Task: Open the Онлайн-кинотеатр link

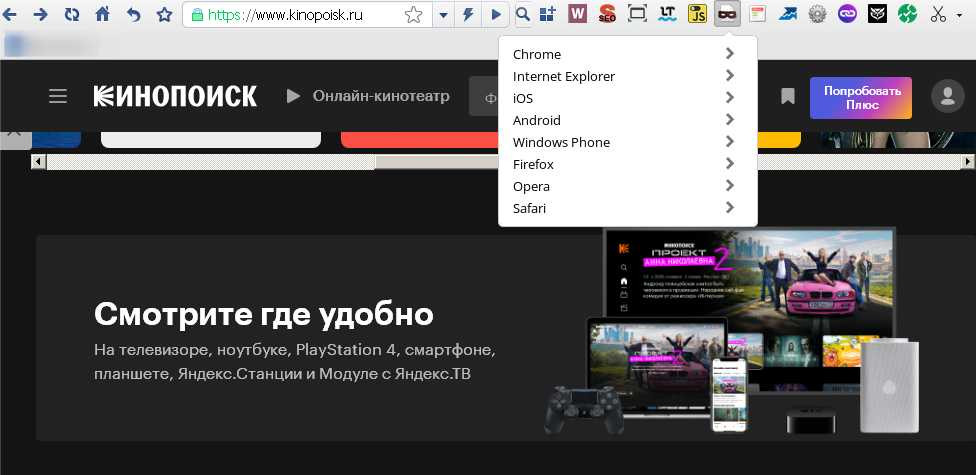Action: (x=368, y=96)
